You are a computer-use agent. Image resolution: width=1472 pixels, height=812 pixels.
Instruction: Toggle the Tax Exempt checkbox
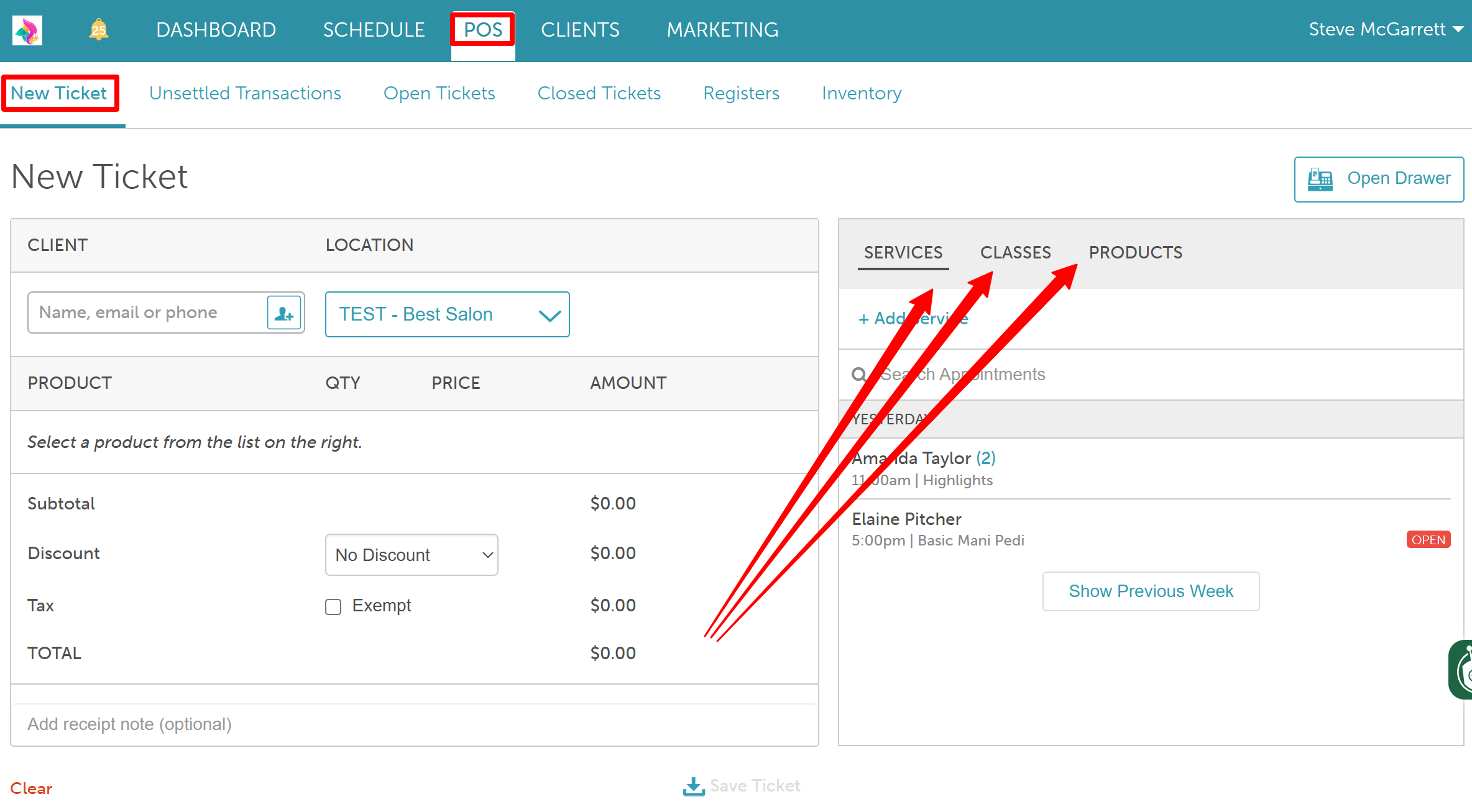click(x=333, y=606)
